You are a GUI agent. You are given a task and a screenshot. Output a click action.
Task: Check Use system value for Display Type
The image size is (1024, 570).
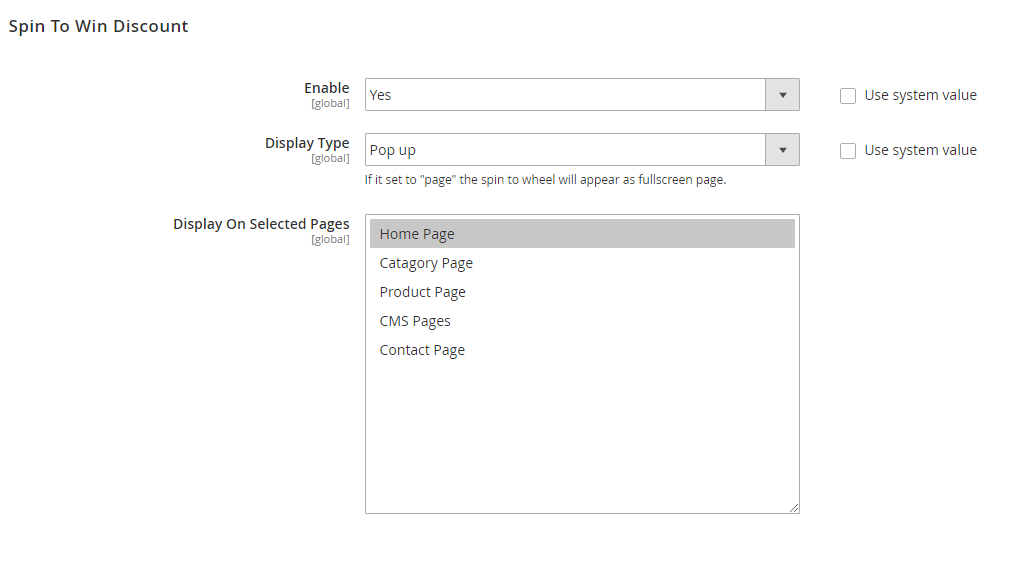pyautogui.click(x=848, y=151)
